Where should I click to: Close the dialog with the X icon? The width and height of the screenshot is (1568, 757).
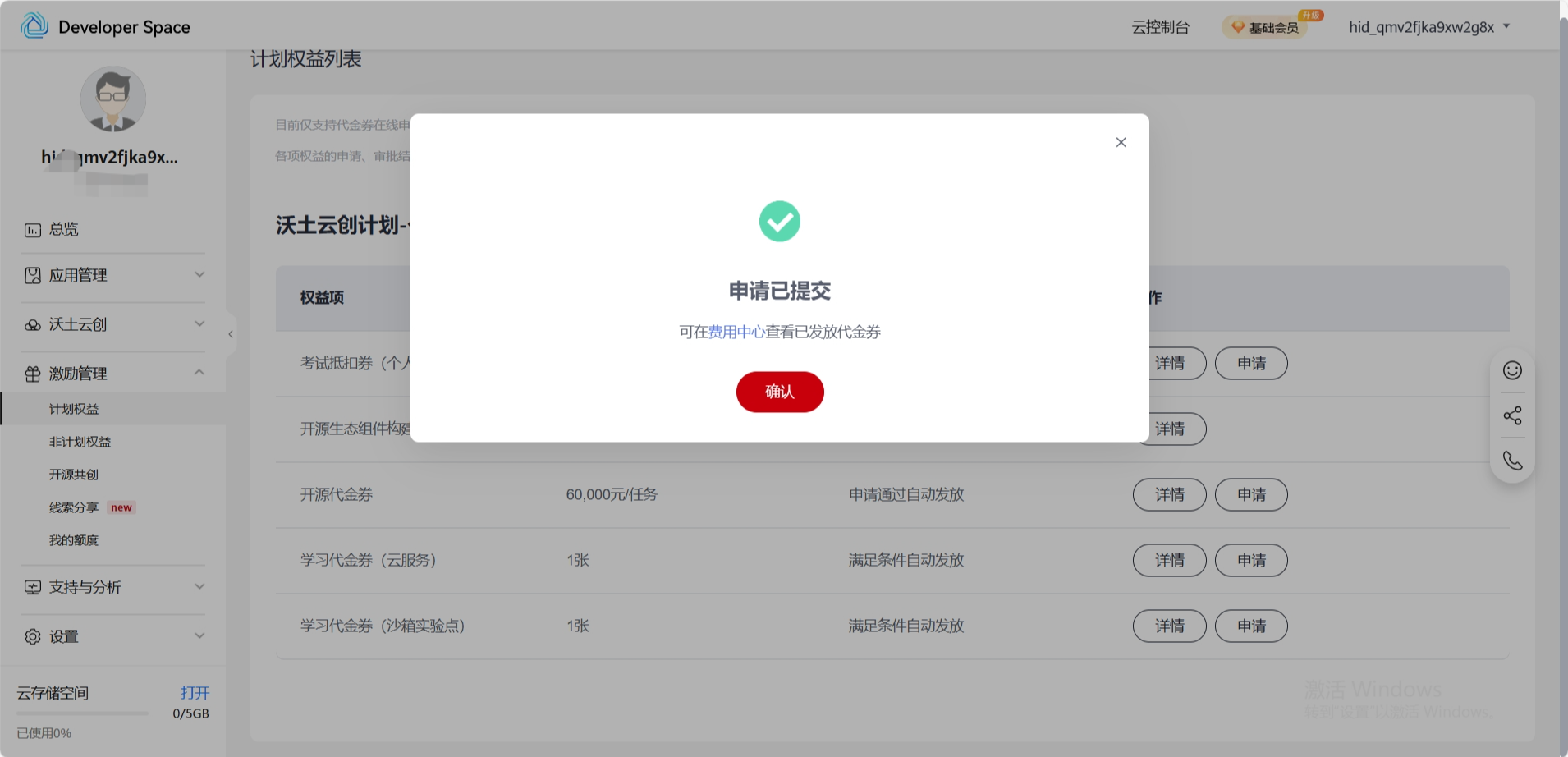(1121, 142)
